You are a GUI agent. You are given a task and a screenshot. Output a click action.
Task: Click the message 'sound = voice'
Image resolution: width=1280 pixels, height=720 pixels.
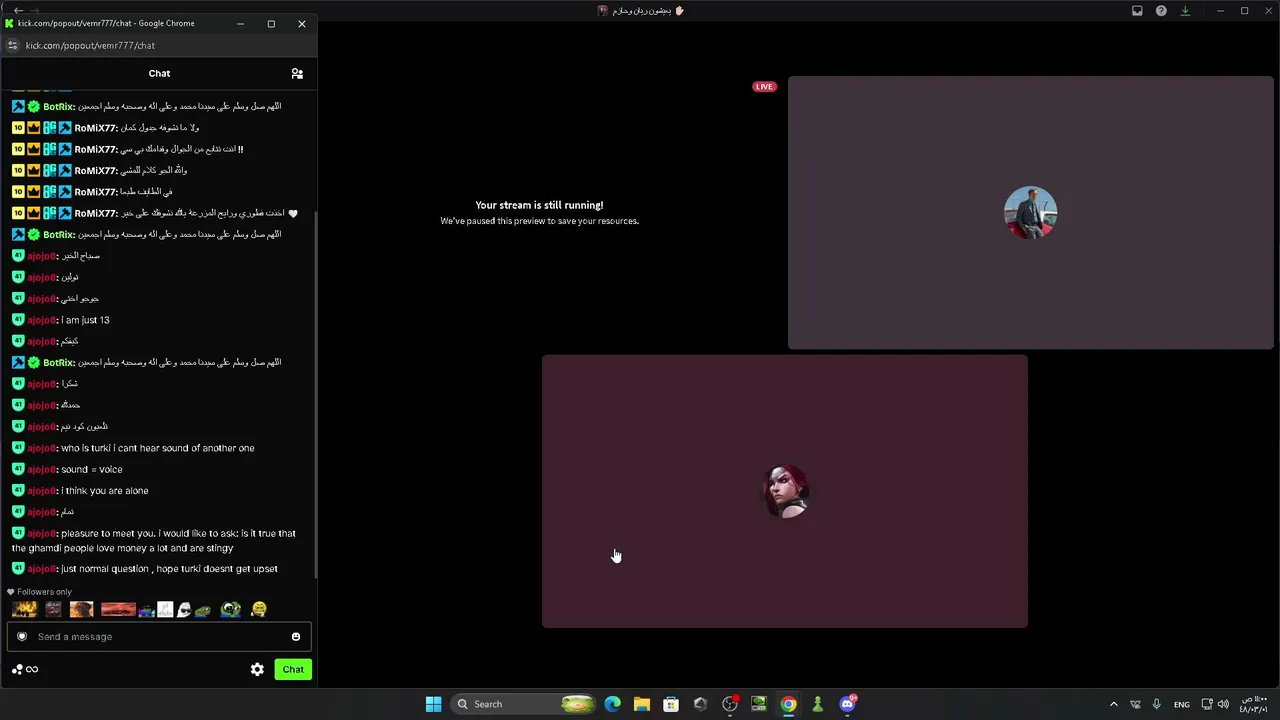click(92, 469)
